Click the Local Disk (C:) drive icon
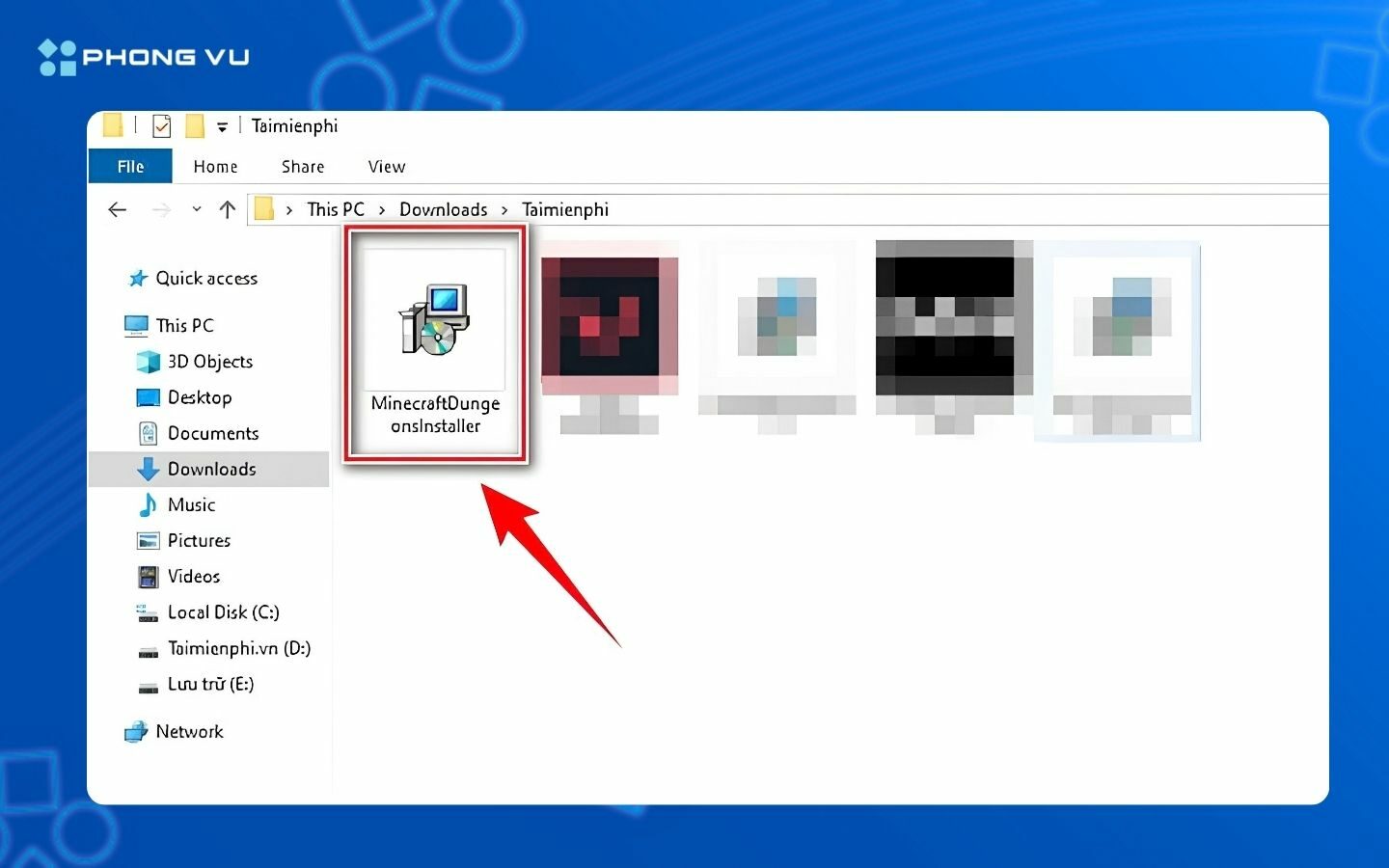The width and height of the screenshot is (1389, 868). click(148, 612)
